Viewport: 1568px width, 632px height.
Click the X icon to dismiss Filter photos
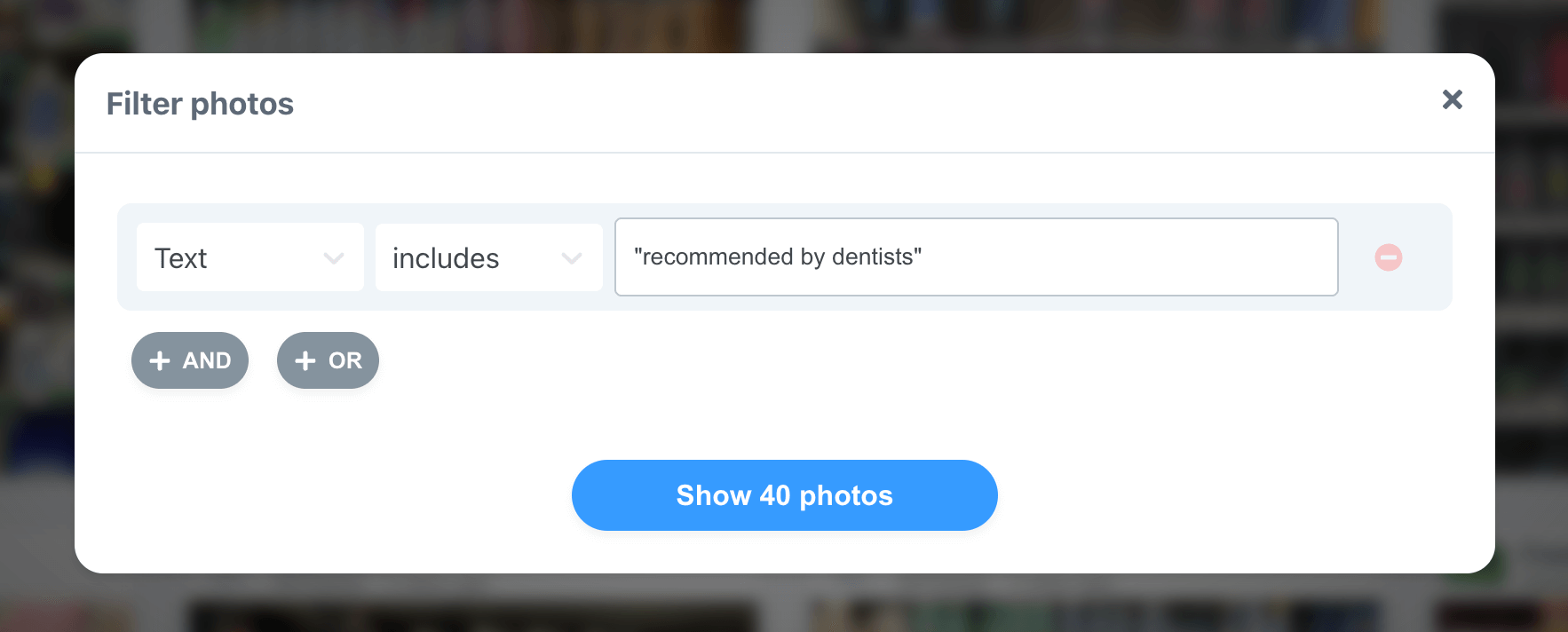(x=1452, y=100)
